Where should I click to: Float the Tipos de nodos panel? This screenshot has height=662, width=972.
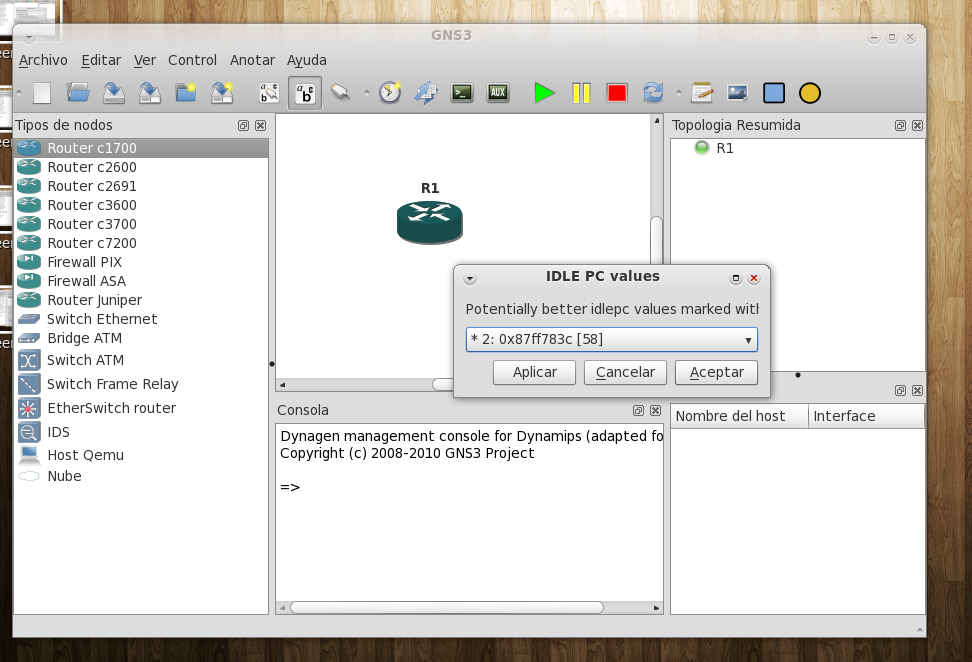click(243, 126)
